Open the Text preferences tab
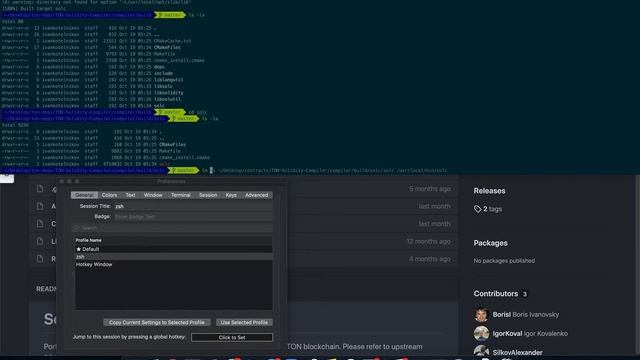The width and height of the screenshot is (640, 360). tap(130, 195)
